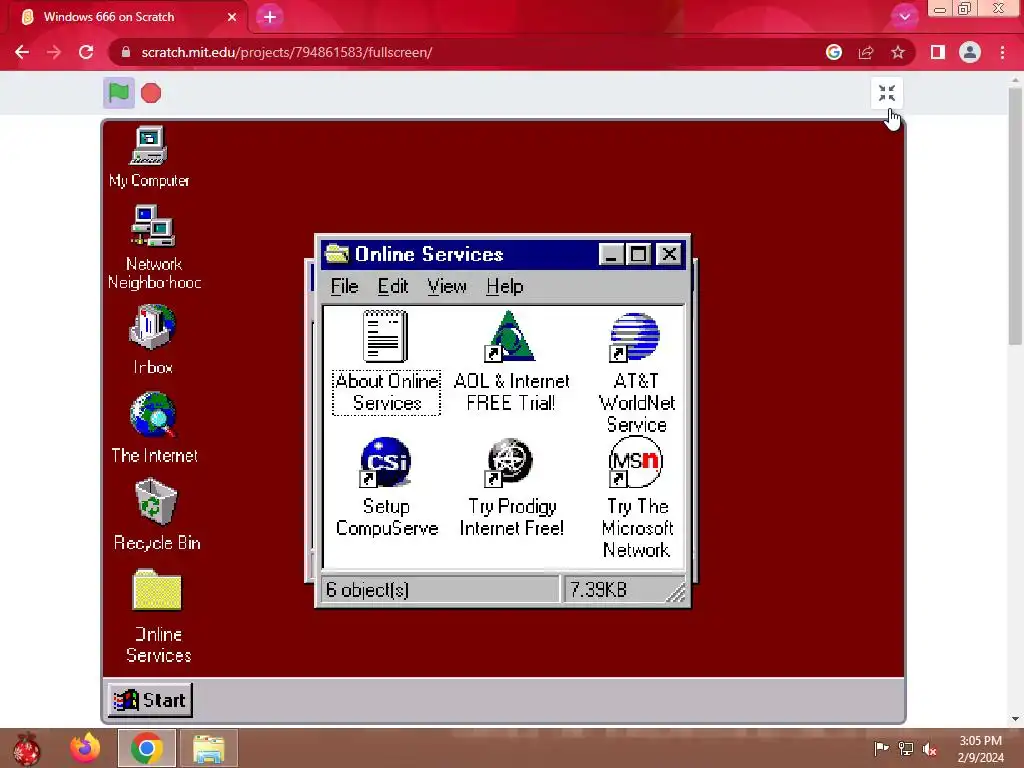The width and height of the screenshot is (1024, 768).
Task: Launch Firefox from the taskbar
Action: (x=85, y=748)
